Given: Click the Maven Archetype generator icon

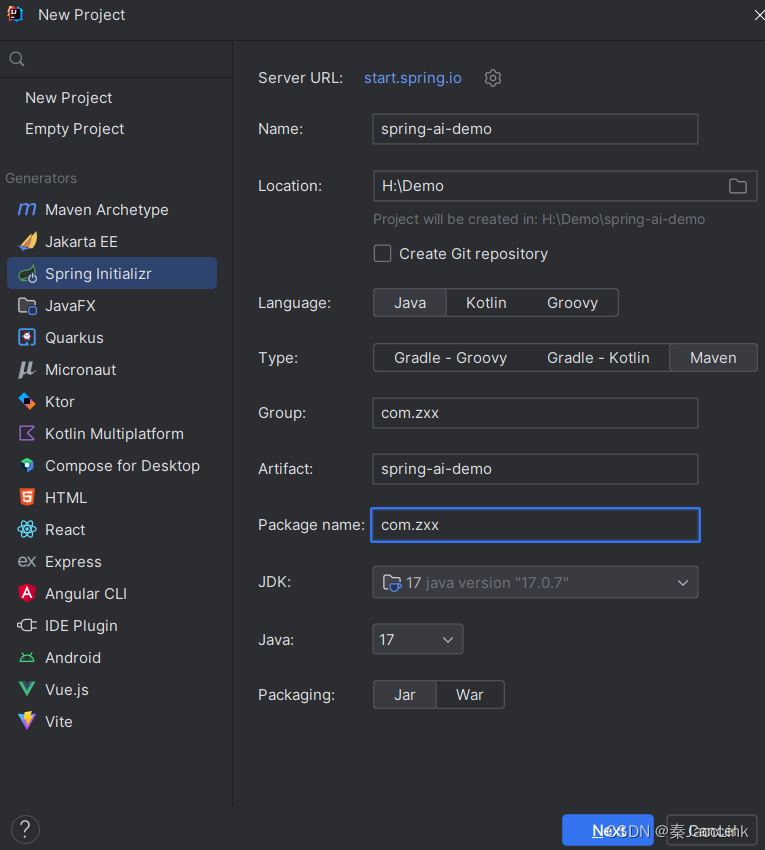Looking at the screenshot, I should click(27, 209).
